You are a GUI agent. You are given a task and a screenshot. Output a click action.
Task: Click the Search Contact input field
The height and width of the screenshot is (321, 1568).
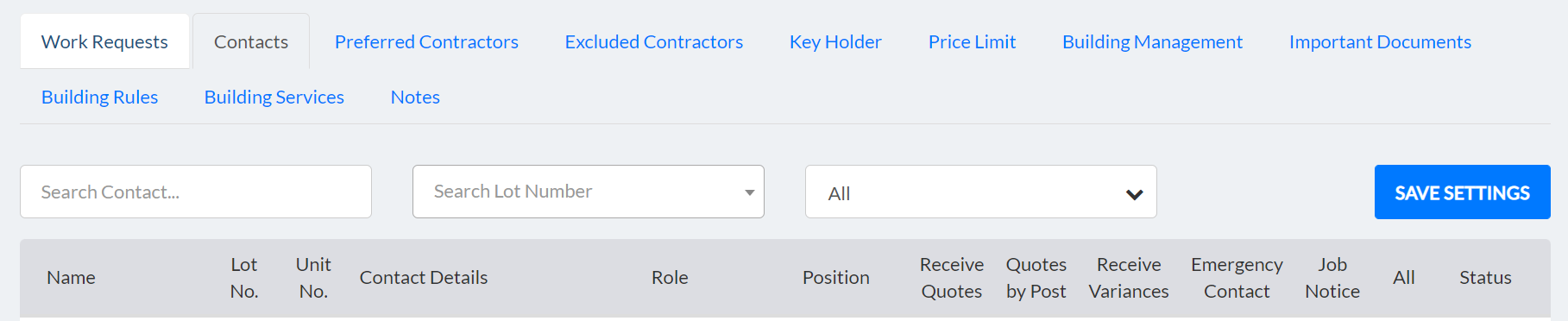point(196,192)
